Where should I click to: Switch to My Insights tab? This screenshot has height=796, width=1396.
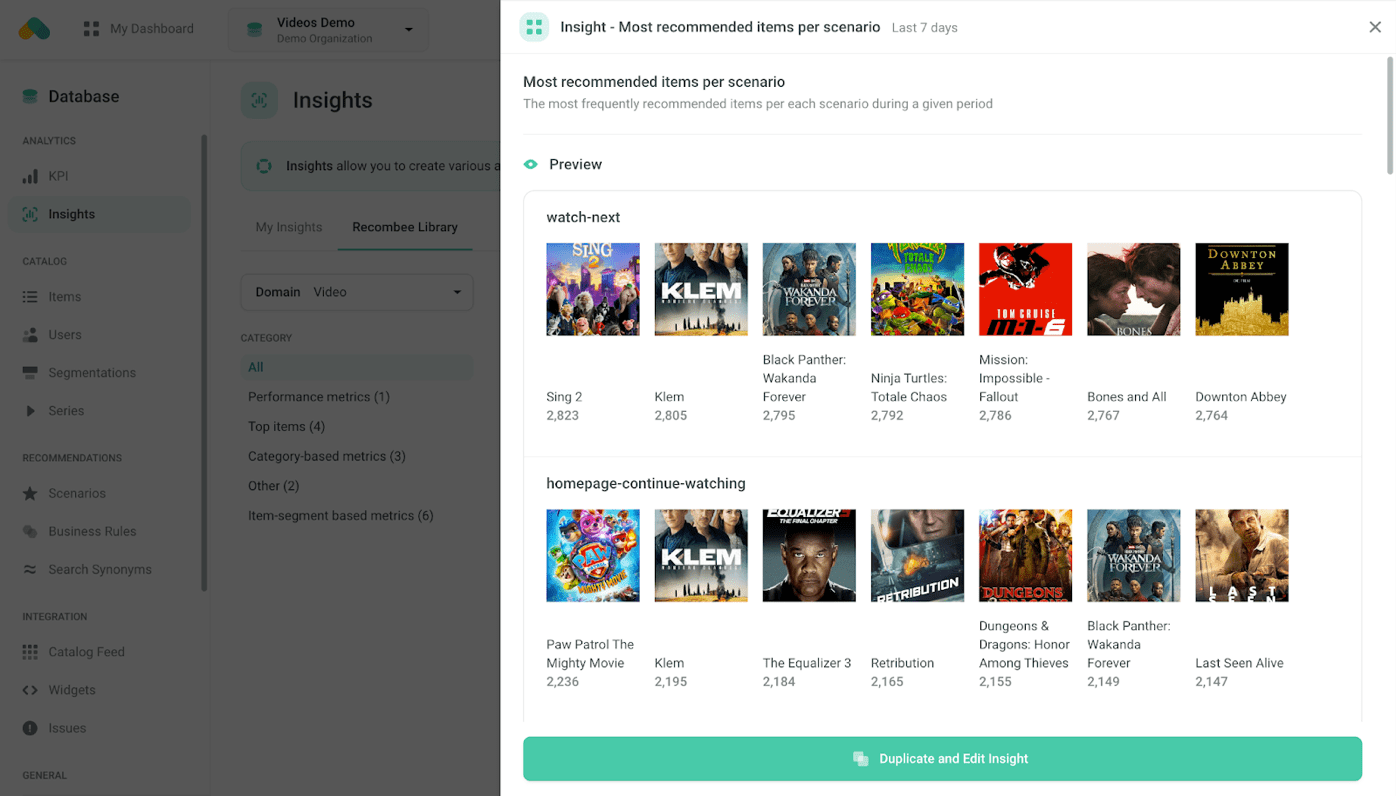(289, 227)
